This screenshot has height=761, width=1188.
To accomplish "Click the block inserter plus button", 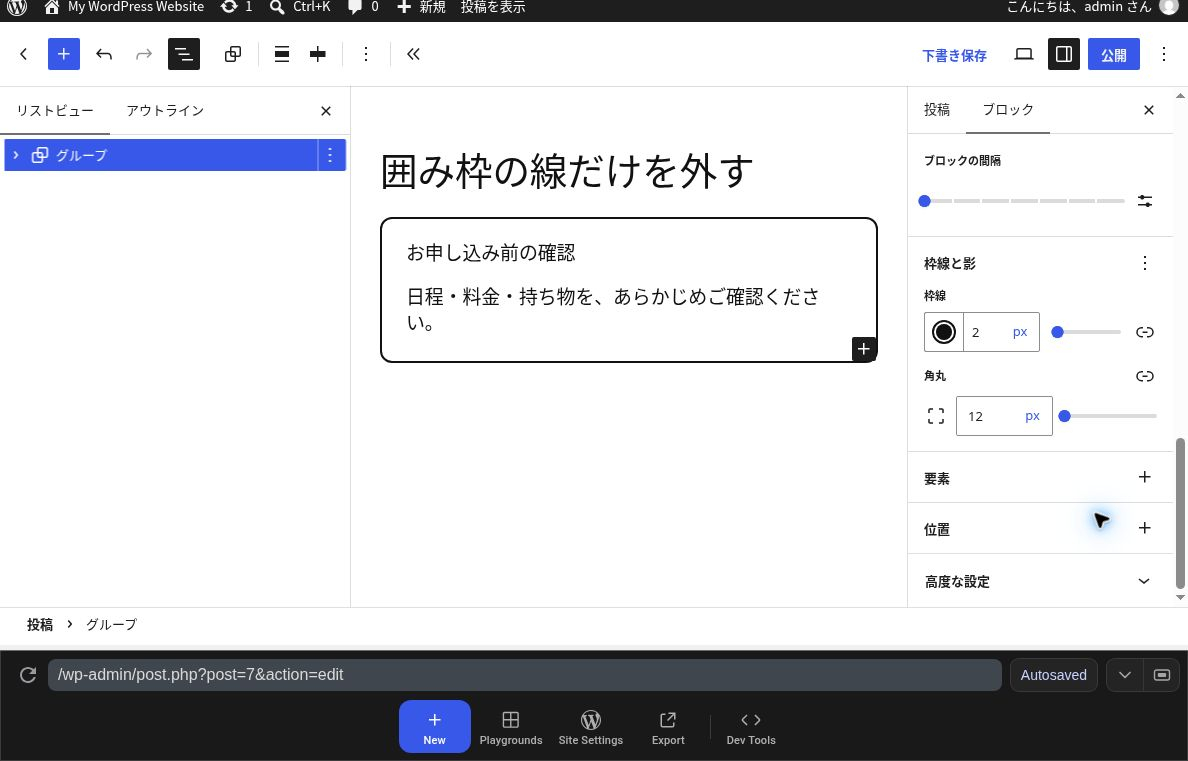I will click(x=64, y=54).
